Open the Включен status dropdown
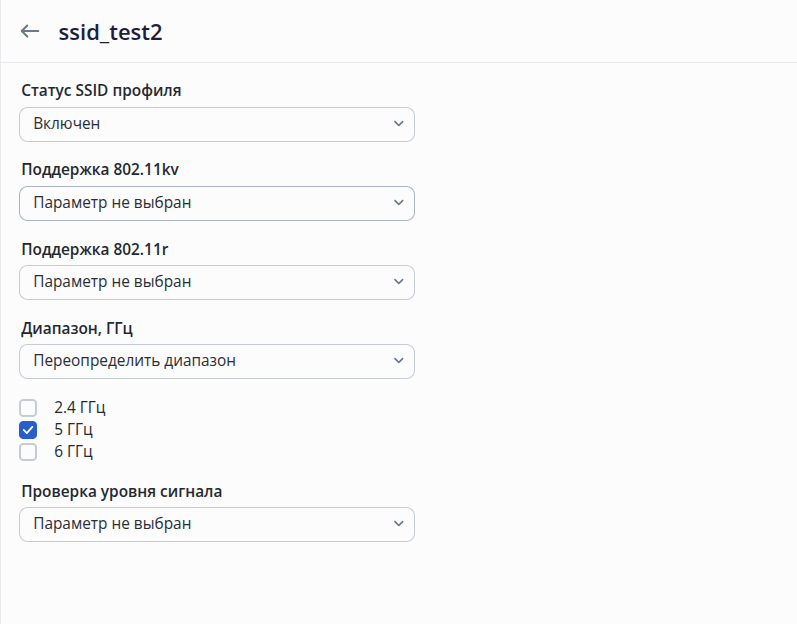Screen dimensions: 797x624 (217, 124)
